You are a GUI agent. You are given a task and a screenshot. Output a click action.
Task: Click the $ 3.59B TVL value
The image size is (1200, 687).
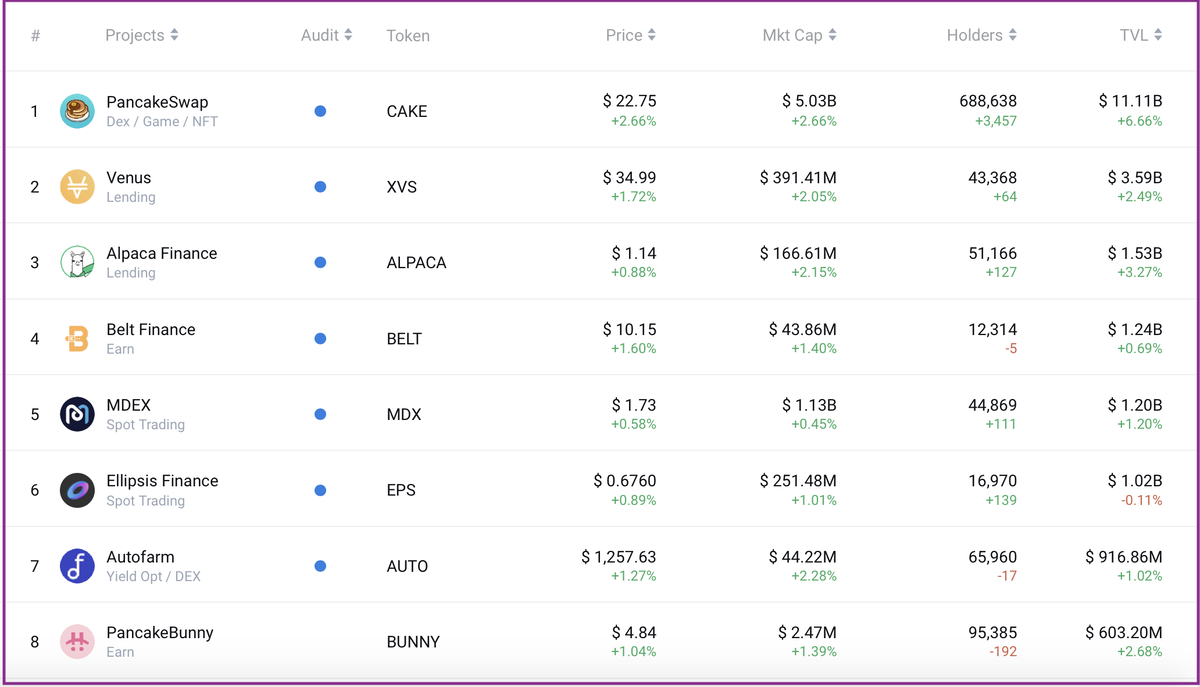[x=1135, y=177]
